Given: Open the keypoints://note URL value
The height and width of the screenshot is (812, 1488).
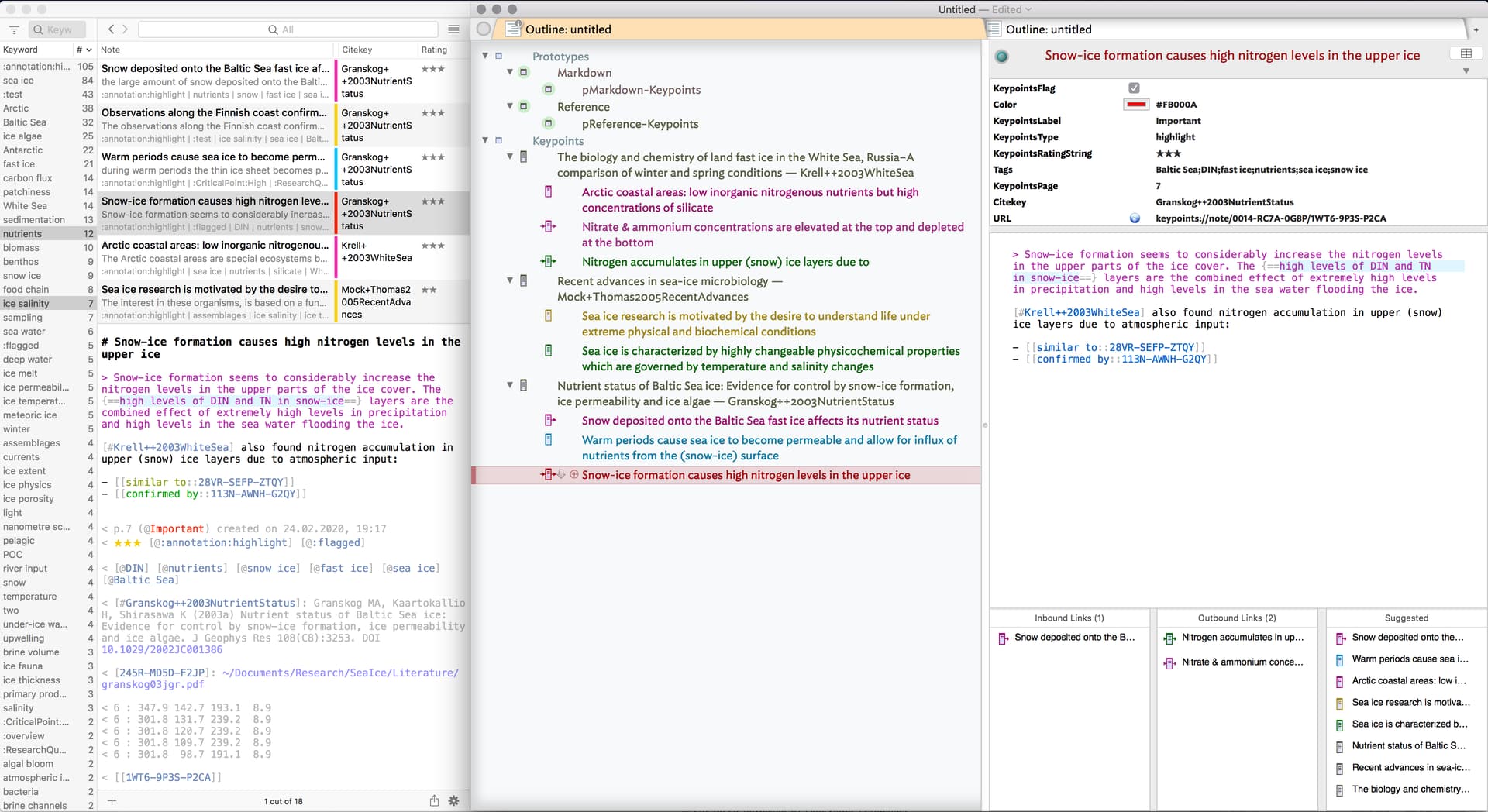Looking at the screenshot, I should [1271, 218].
